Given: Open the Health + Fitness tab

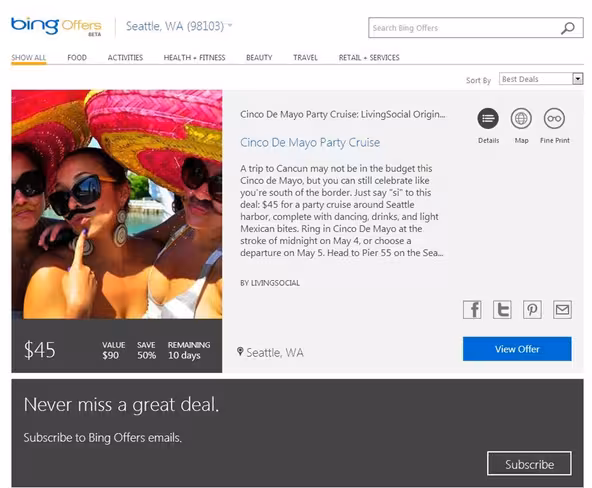Looking at the screenshot, I should click(194, 58).
